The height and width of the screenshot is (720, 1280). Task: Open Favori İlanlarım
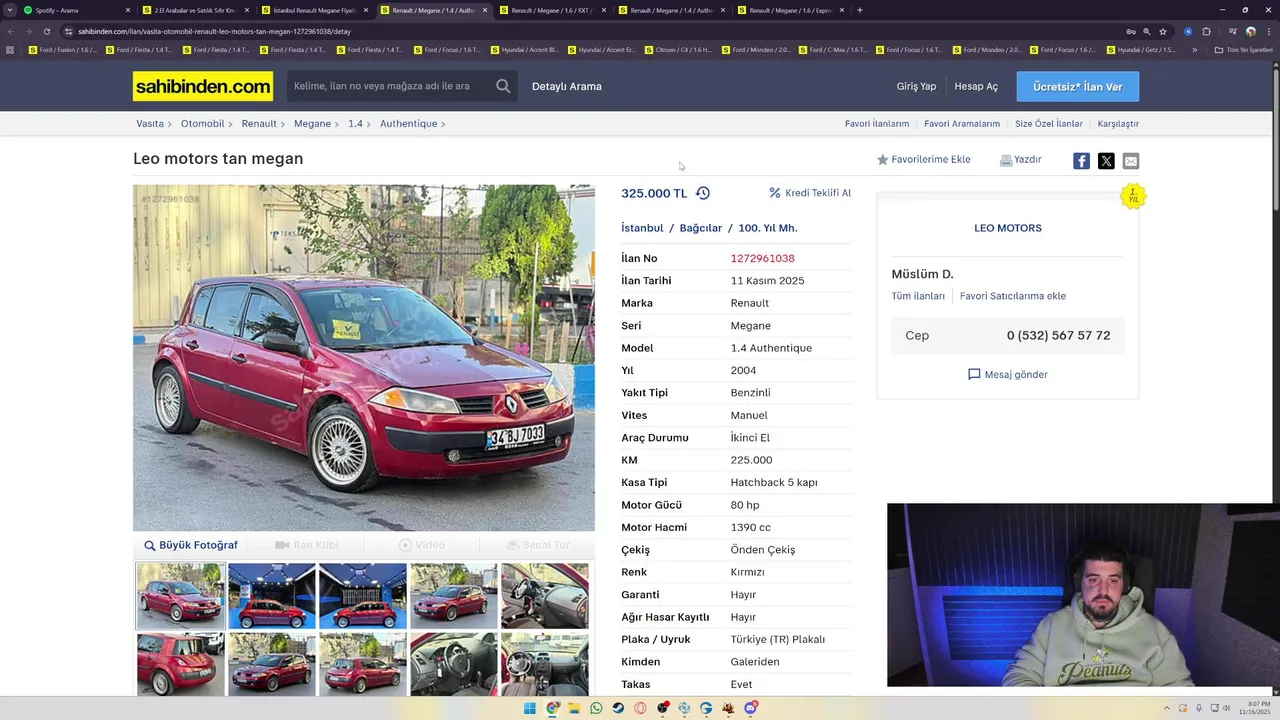click(x=877, y=124)
